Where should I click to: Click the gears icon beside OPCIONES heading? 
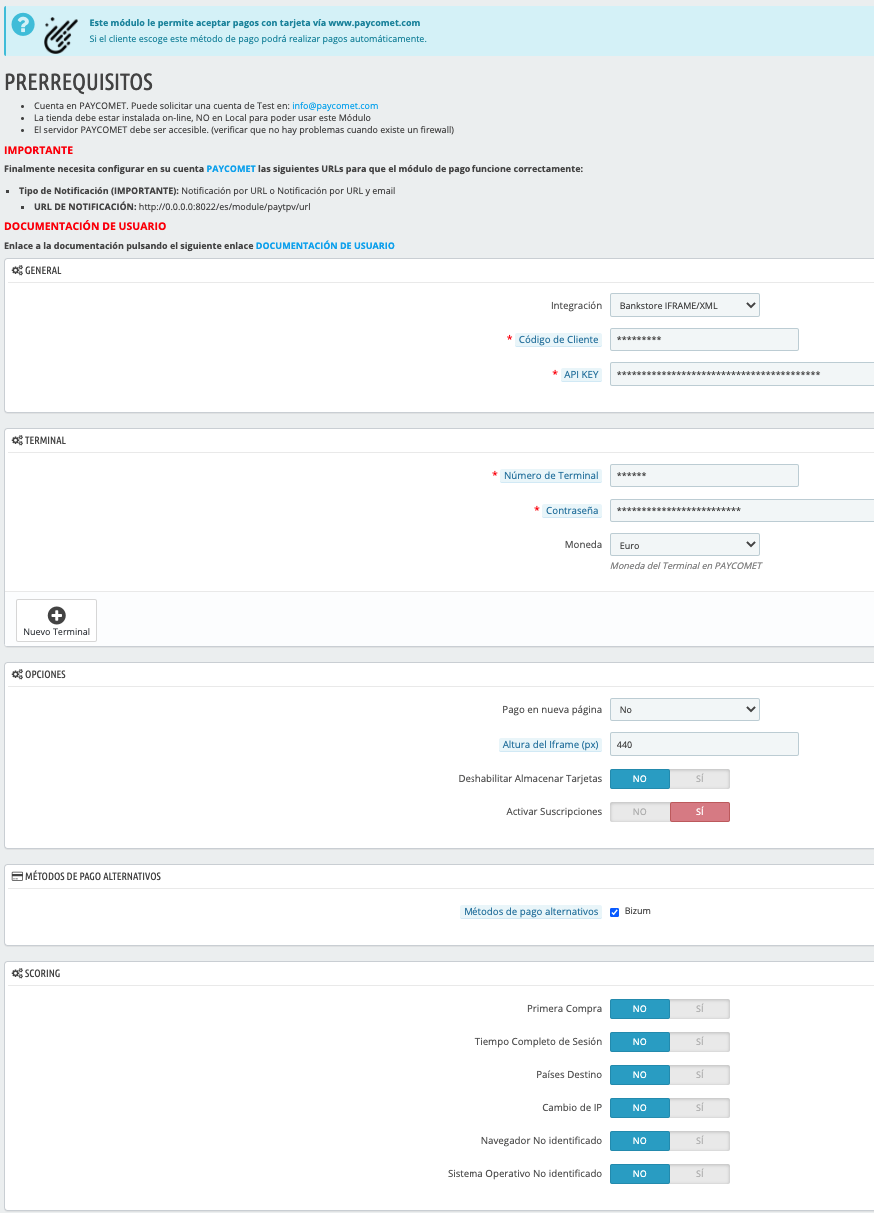pos(17,675)
